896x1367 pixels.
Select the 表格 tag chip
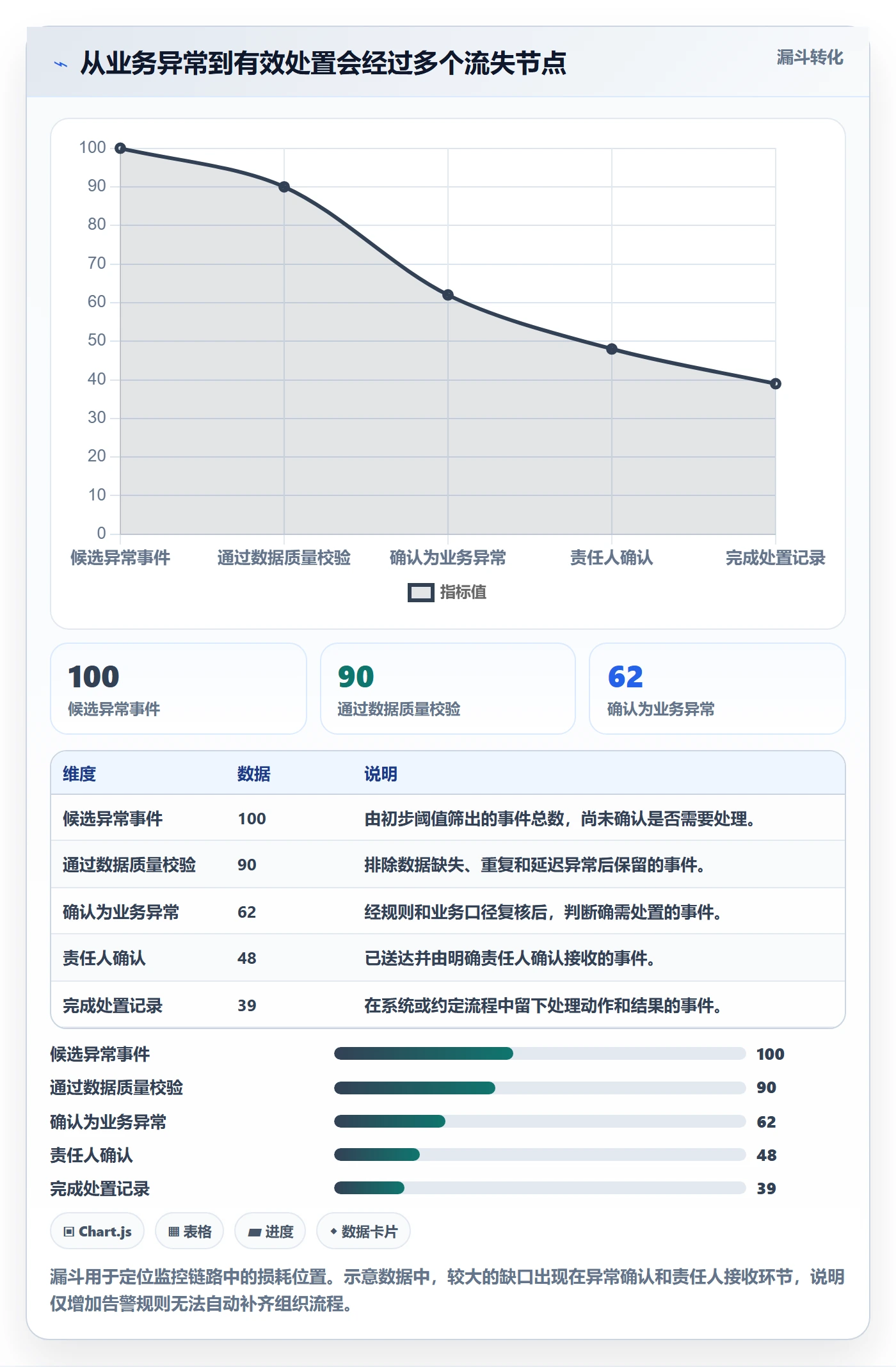coord(189,1231)
